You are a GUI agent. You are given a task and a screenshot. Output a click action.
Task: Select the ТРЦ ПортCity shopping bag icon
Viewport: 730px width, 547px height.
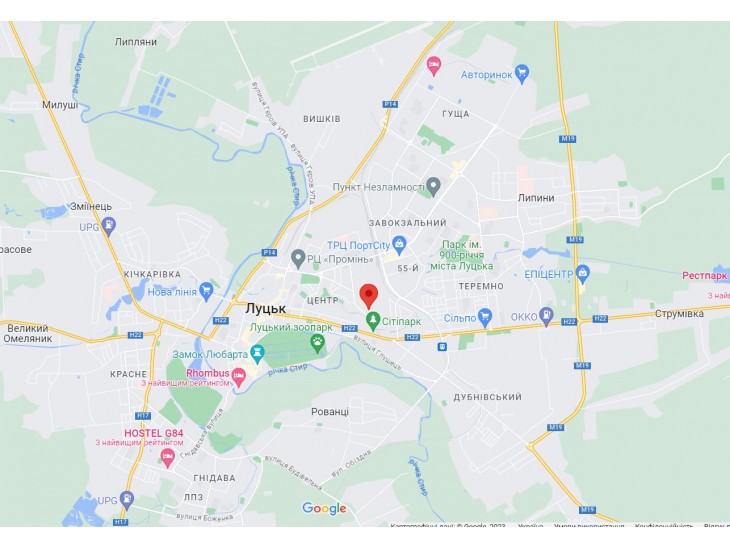399,244
